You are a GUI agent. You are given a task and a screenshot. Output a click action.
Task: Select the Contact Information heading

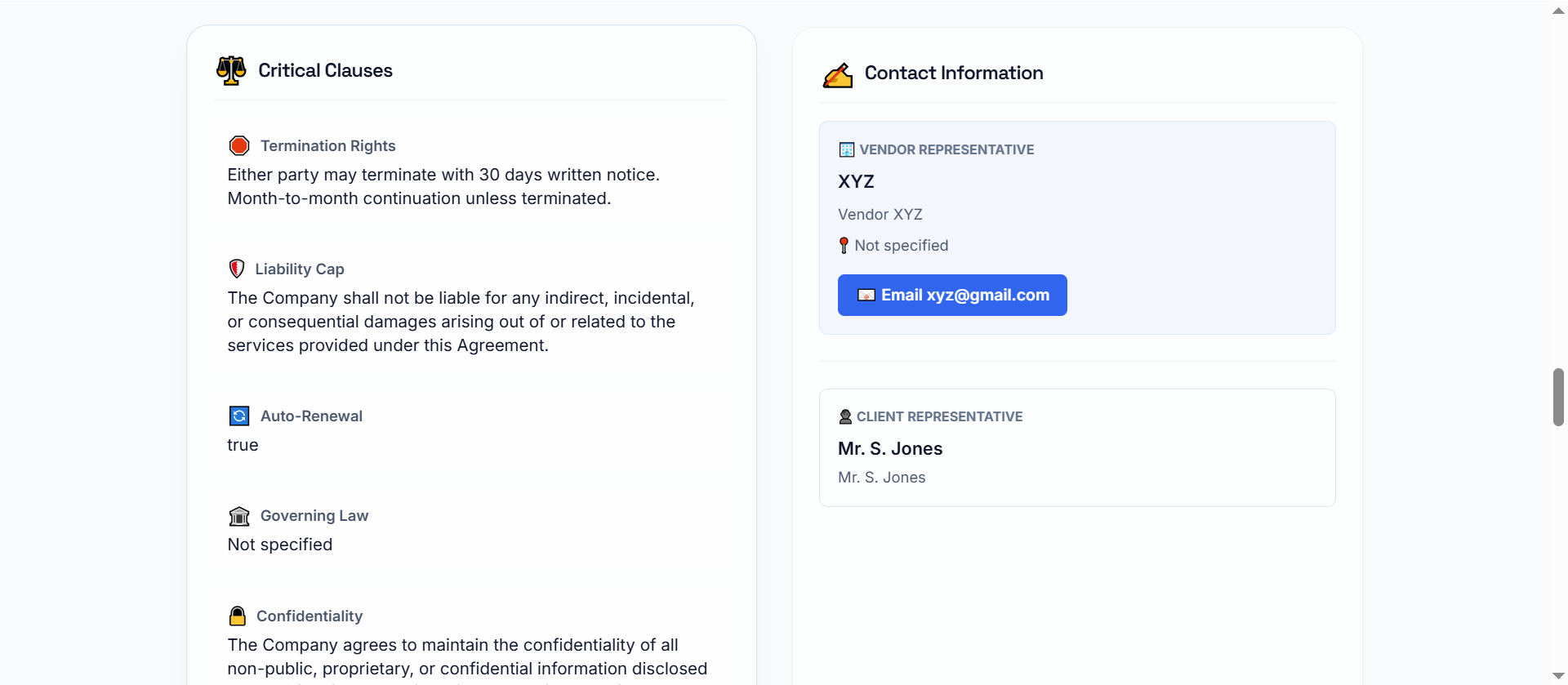pyautogui.click(x=954, y=73)
